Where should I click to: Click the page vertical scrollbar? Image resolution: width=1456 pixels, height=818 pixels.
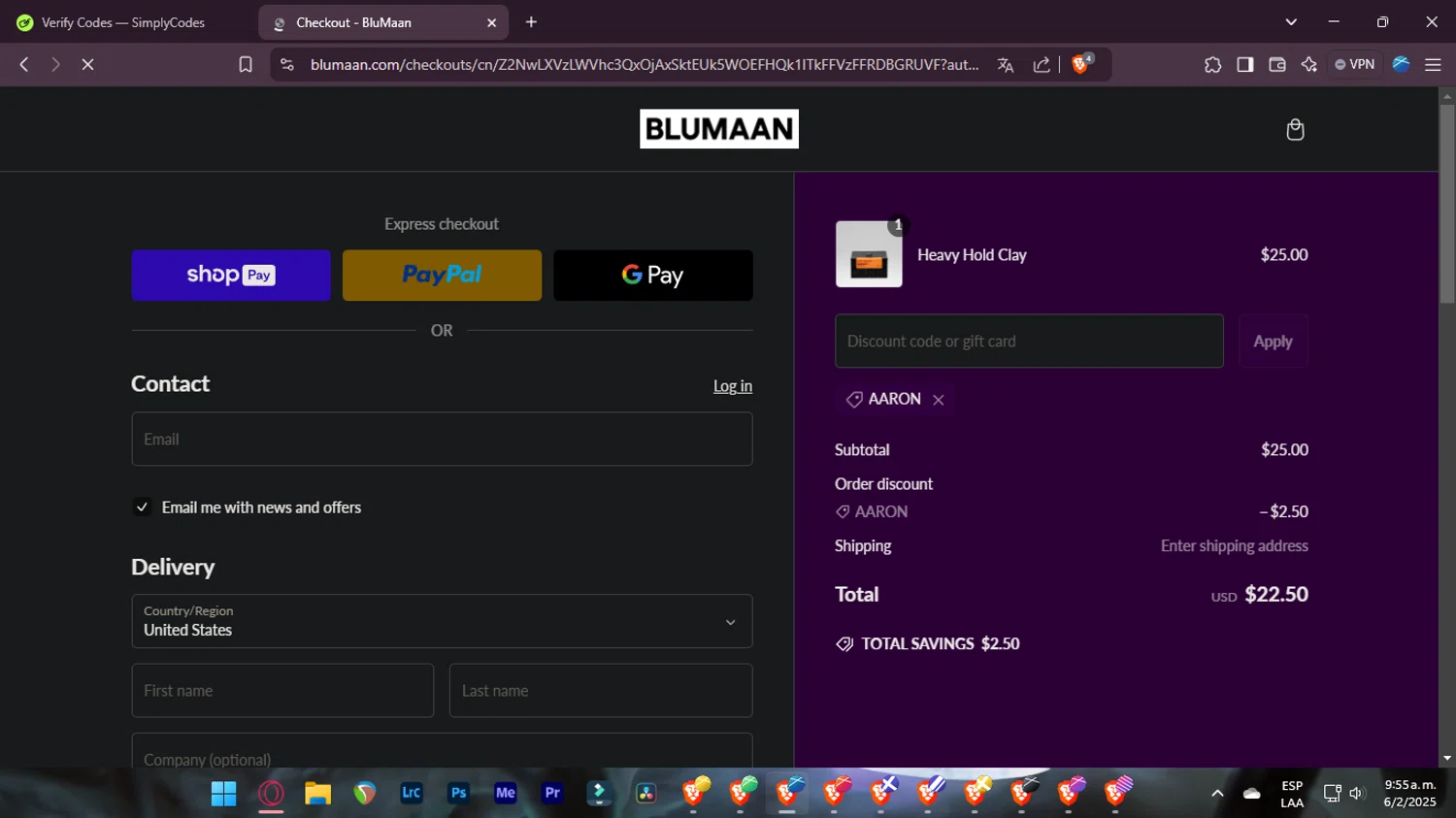click(x=1447, y=204)
